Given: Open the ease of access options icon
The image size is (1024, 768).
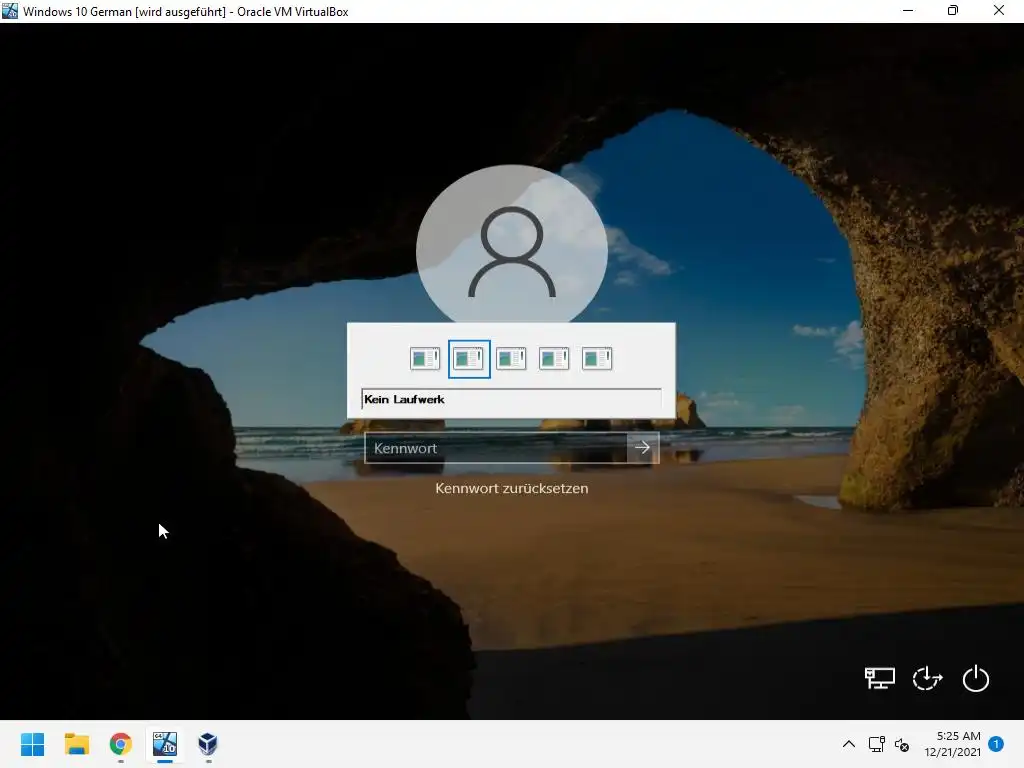Looking at the screenshot, I should point(927,679).
